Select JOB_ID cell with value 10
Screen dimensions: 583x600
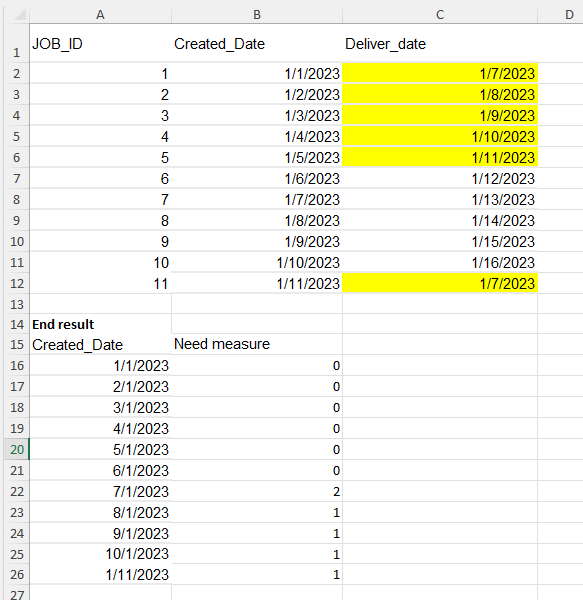point(100,262)
